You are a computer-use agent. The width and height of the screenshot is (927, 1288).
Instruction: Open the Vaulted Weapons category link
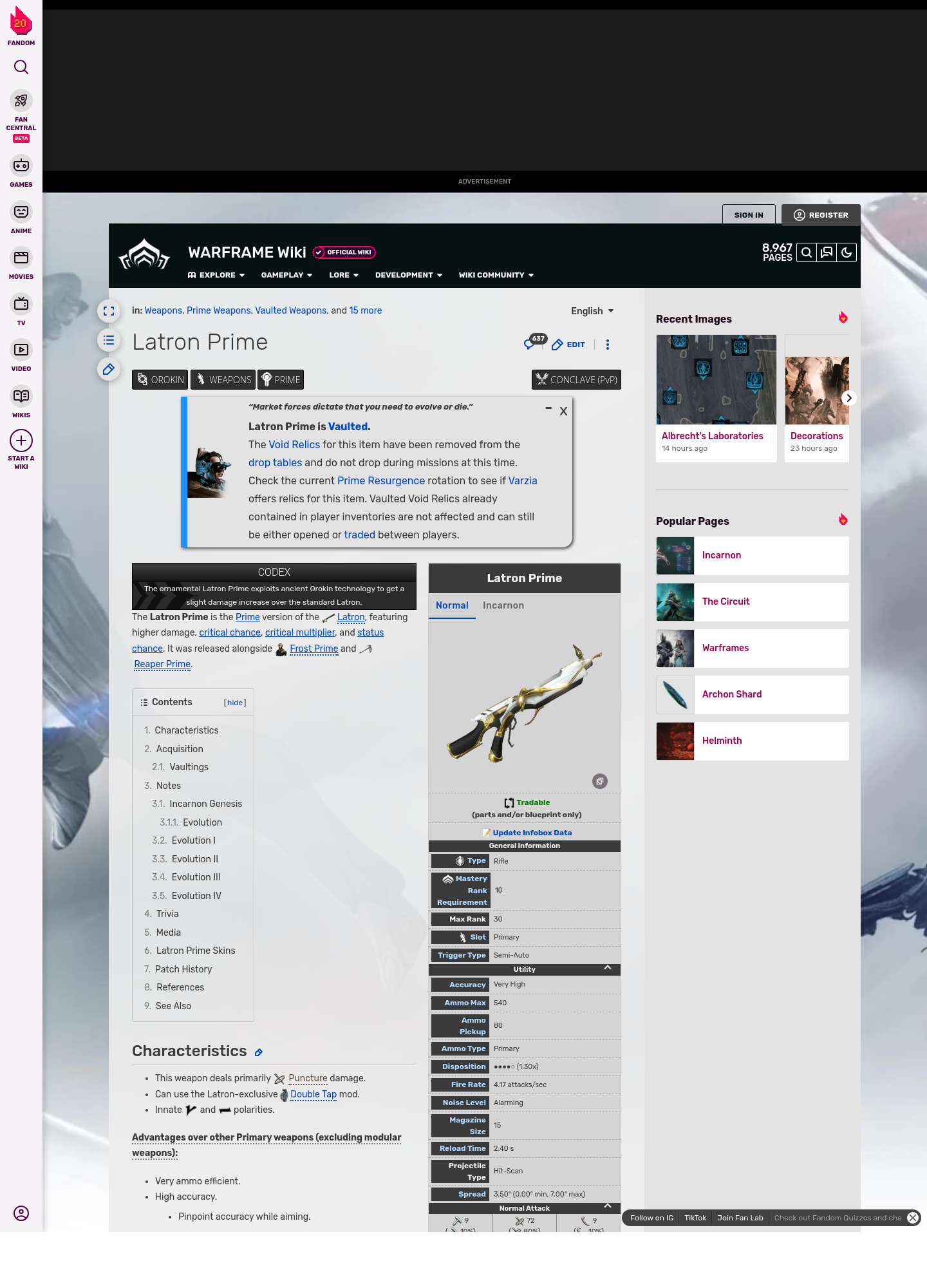[291, 310]
